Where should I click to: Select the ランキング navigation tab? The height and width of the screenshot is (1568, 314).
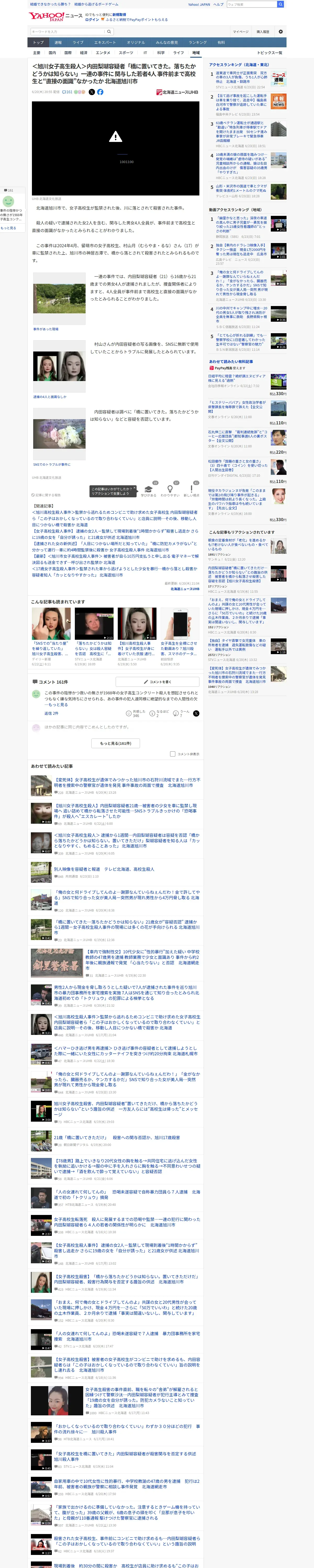(x=198, y=43)
